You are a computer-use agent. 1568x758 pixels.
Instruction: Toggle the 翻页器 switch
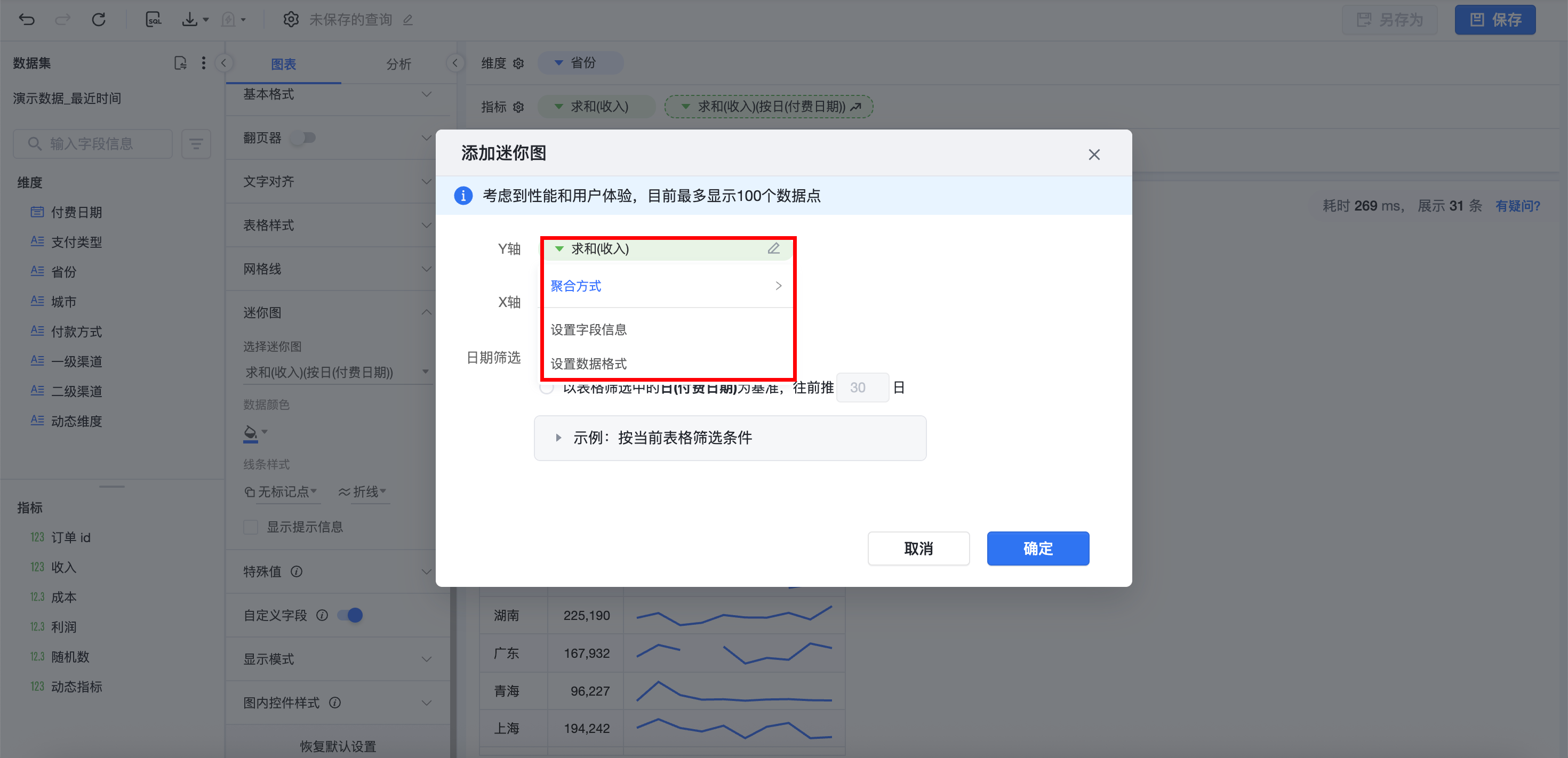tap(303, 138)
